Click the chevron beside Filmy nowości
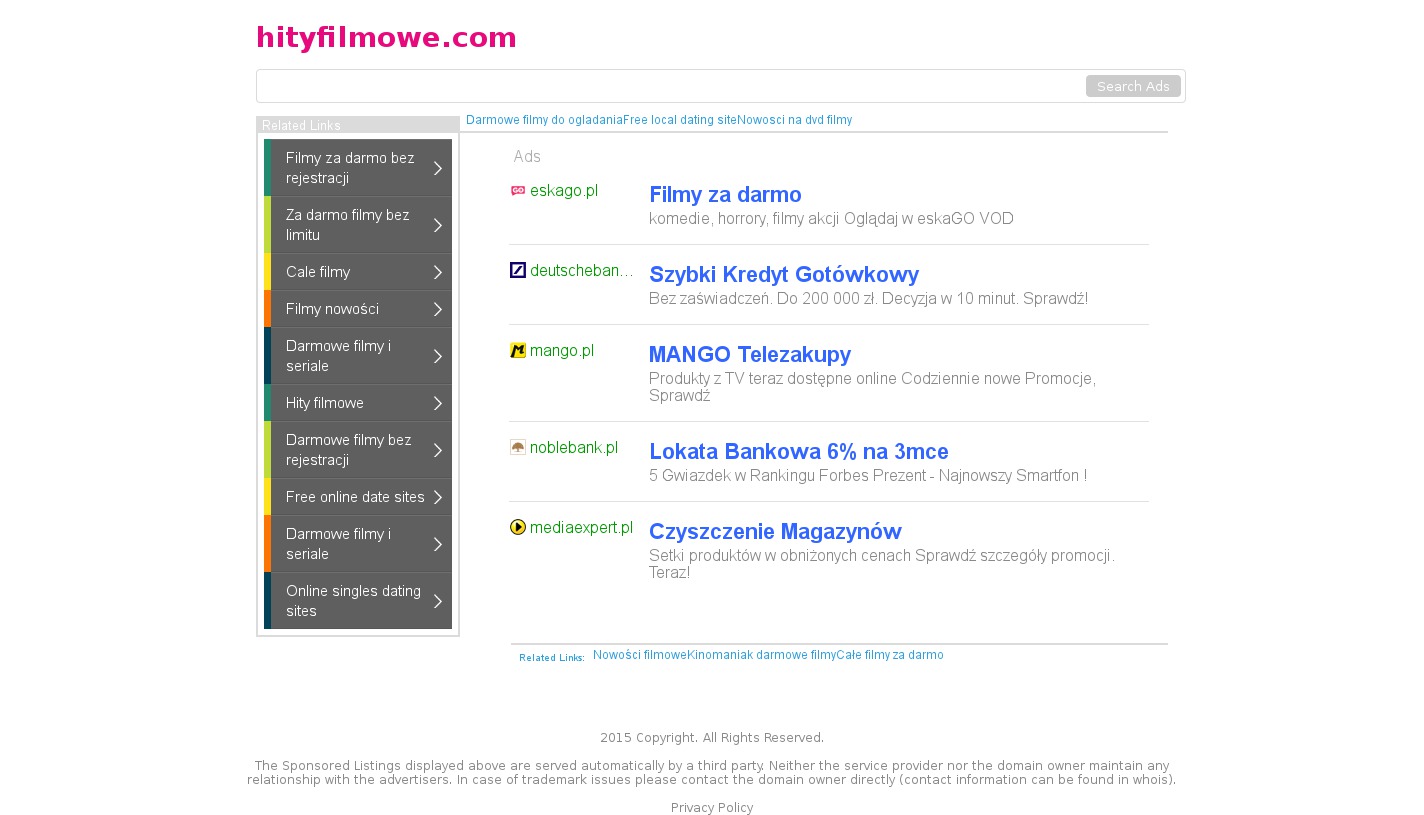 (x=438, y=309)
